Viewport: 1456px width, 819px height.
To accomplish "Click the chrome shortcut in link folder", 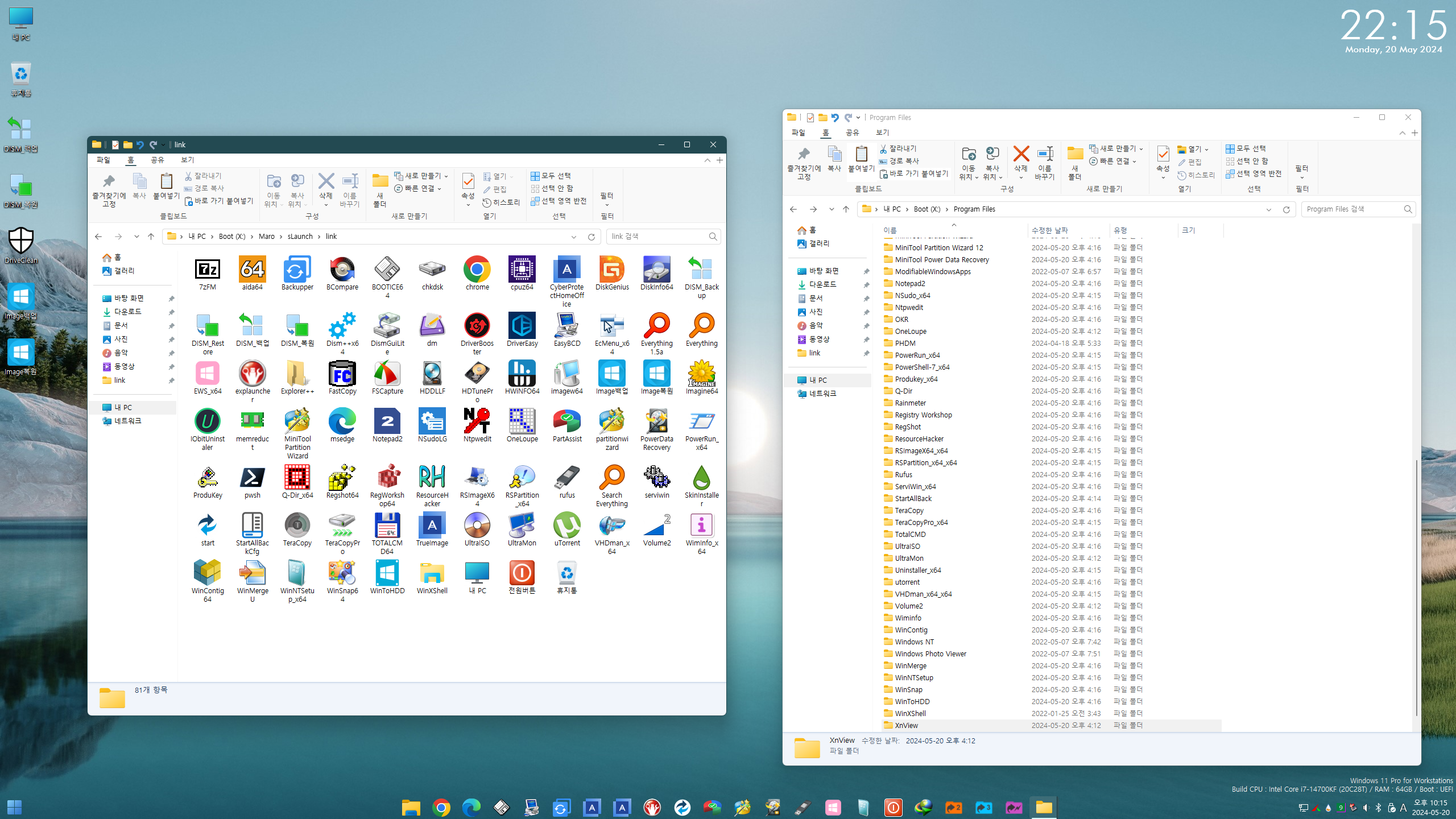I will [477, 269].
